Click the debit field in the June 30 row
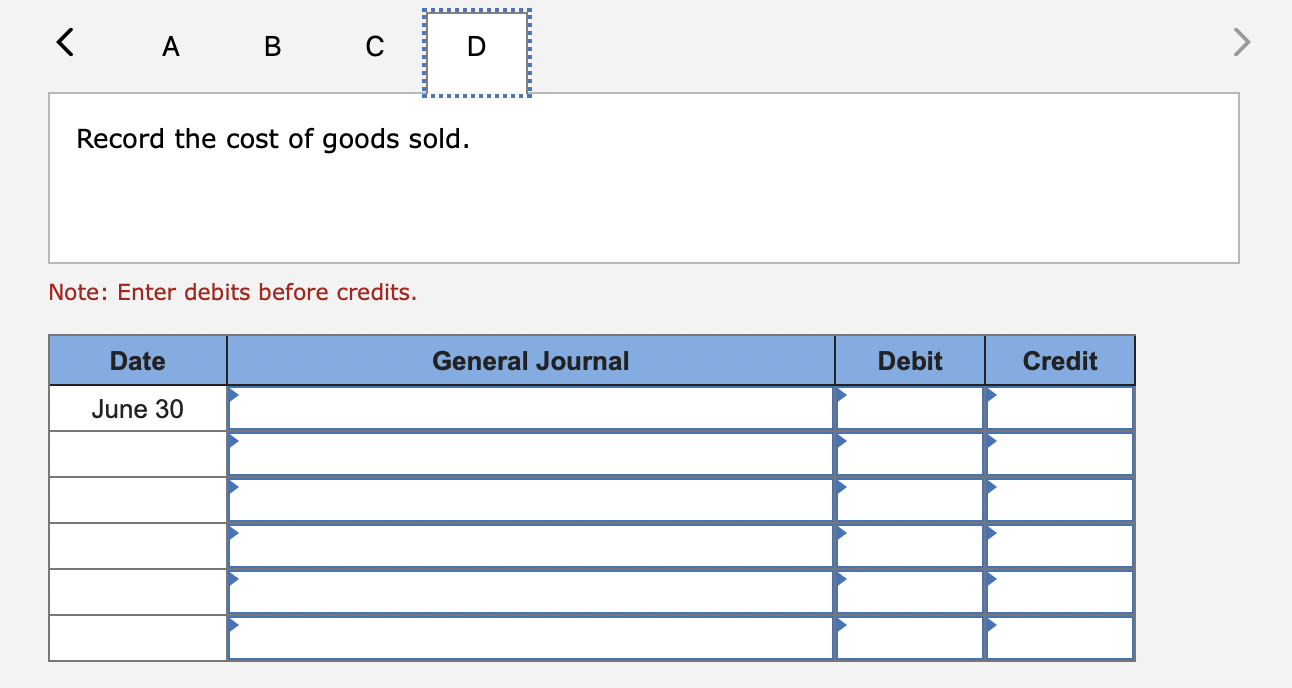1292x688 pixels. pyautogui.click(x=910, y=408)
